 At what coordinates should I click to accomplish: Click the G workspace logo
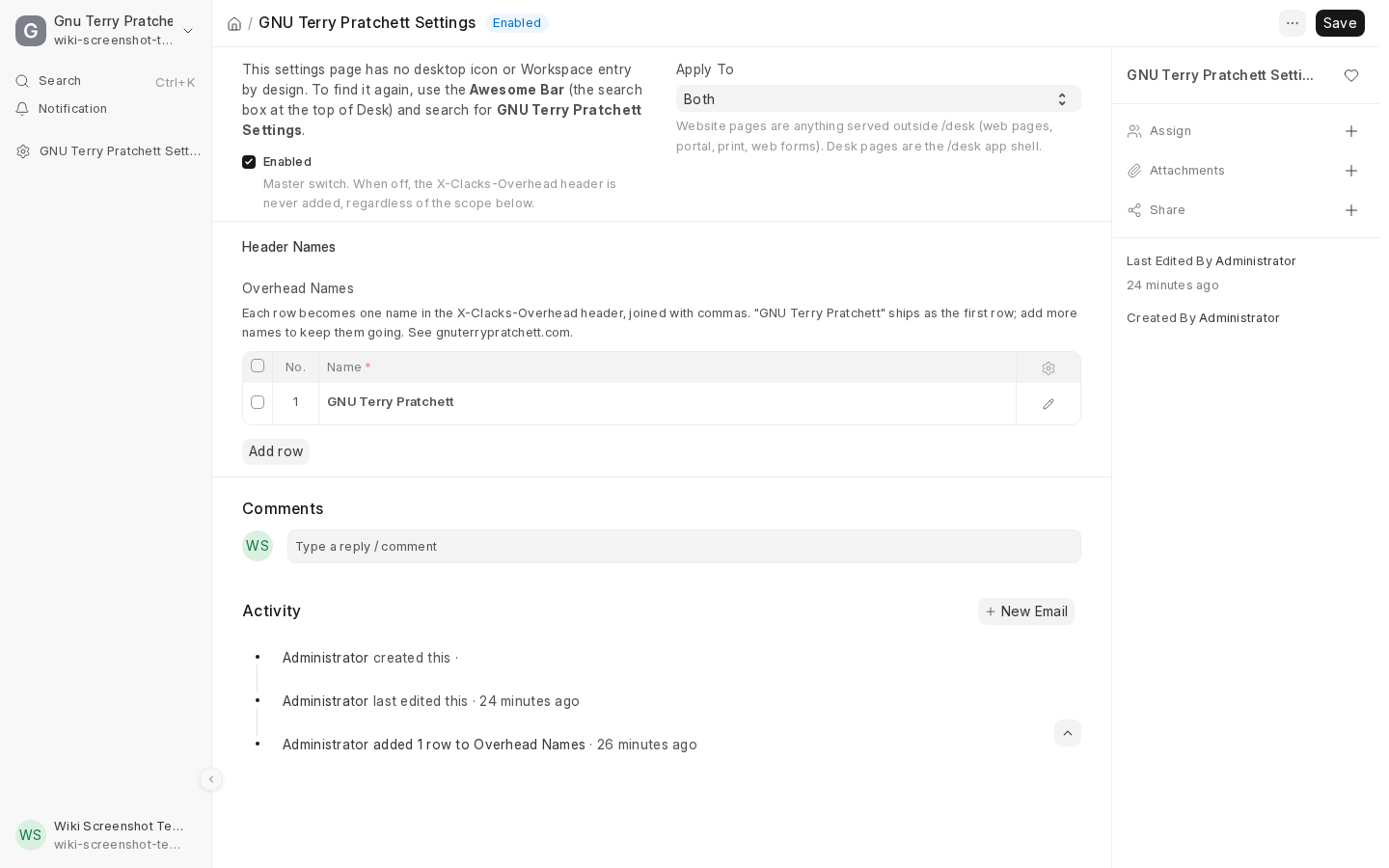pyautogui.click(x=31, y=31)
